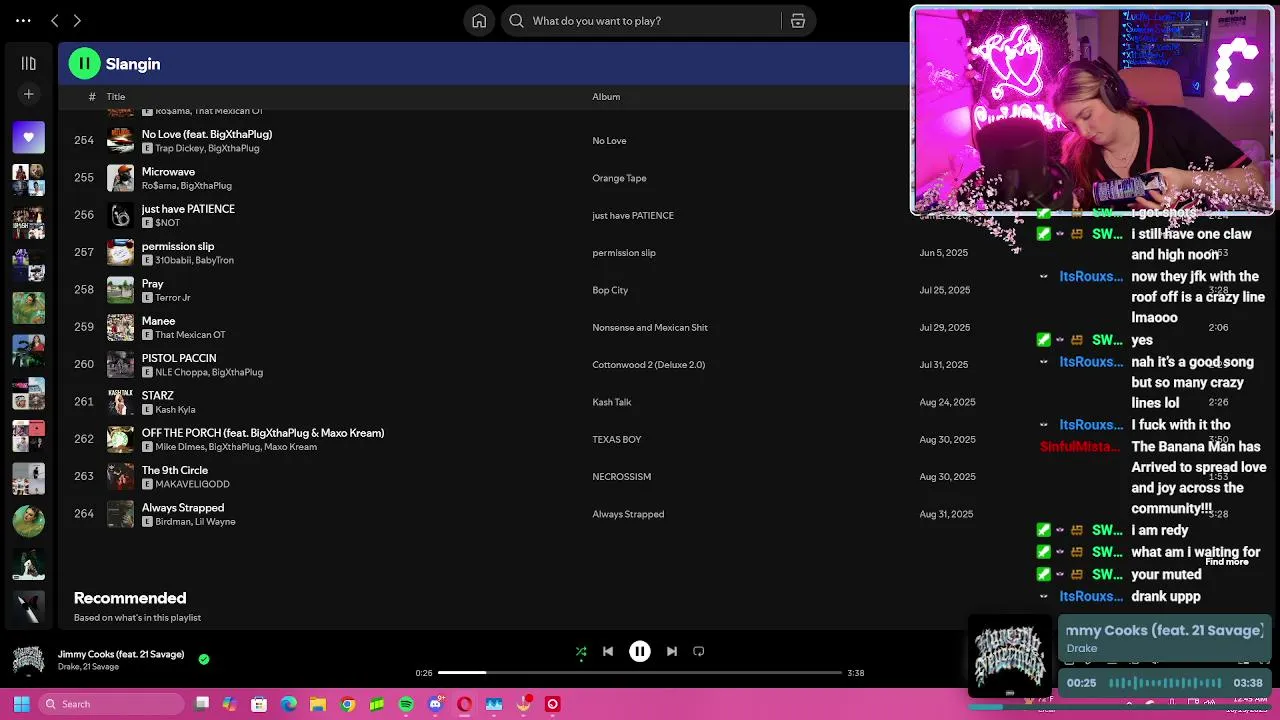Click date cell 'Aug 24, 2025'

click(x=947, y=402)
